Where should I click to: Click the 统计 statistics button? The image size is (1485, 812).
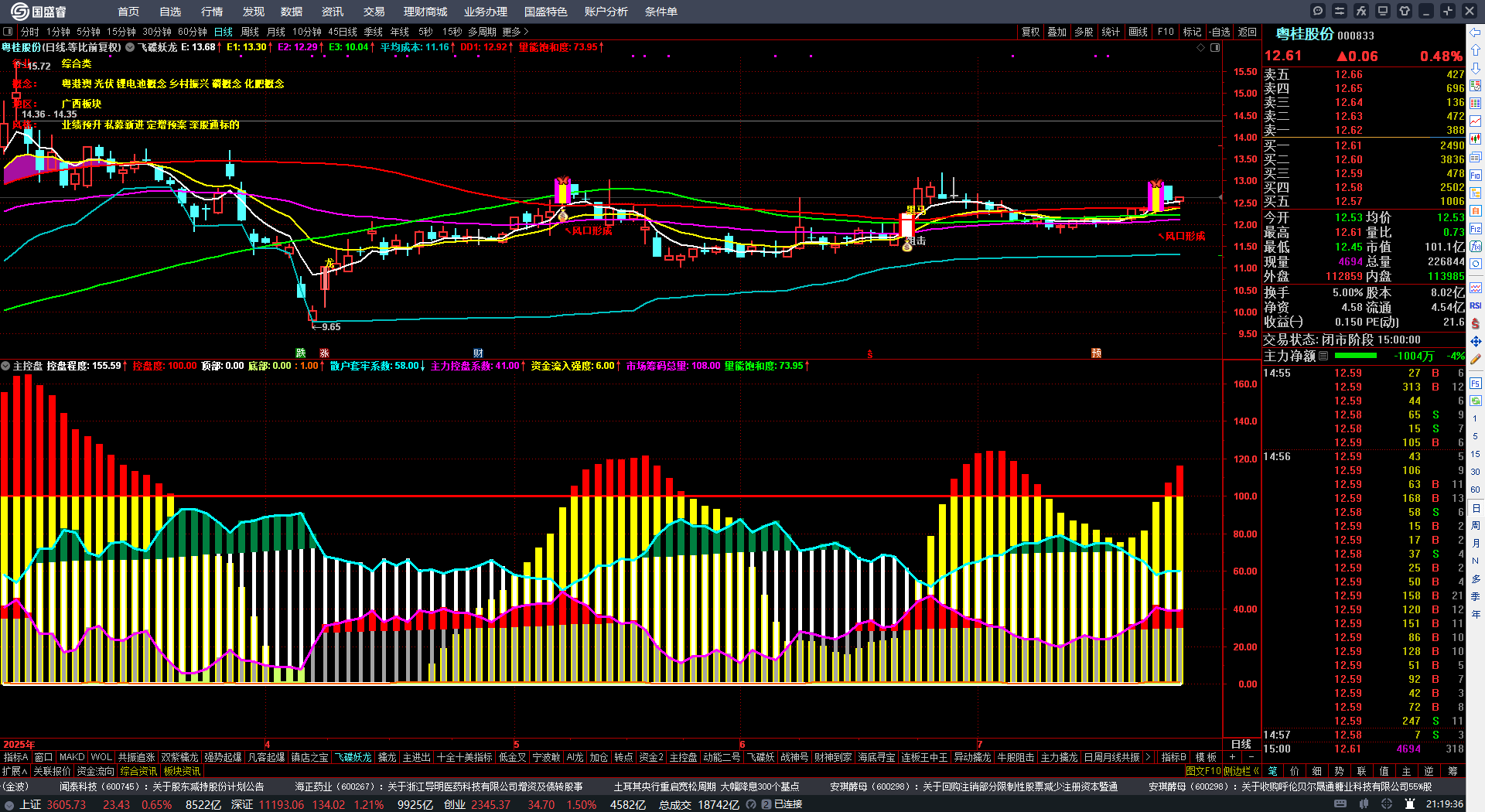(1111, 32)
